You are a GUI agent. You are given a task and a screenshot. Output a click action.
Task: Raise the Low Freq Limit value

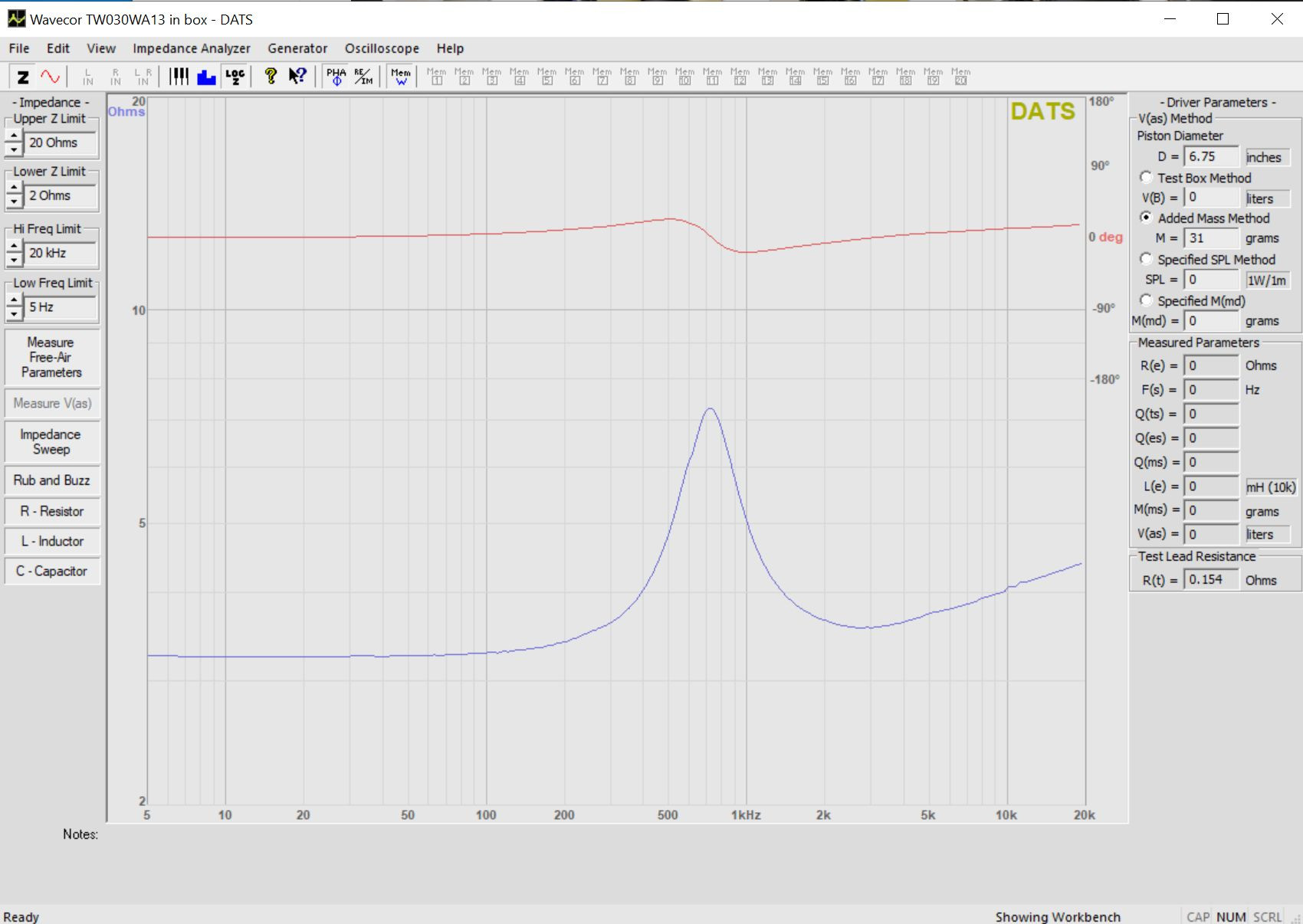tap(14, 300)
